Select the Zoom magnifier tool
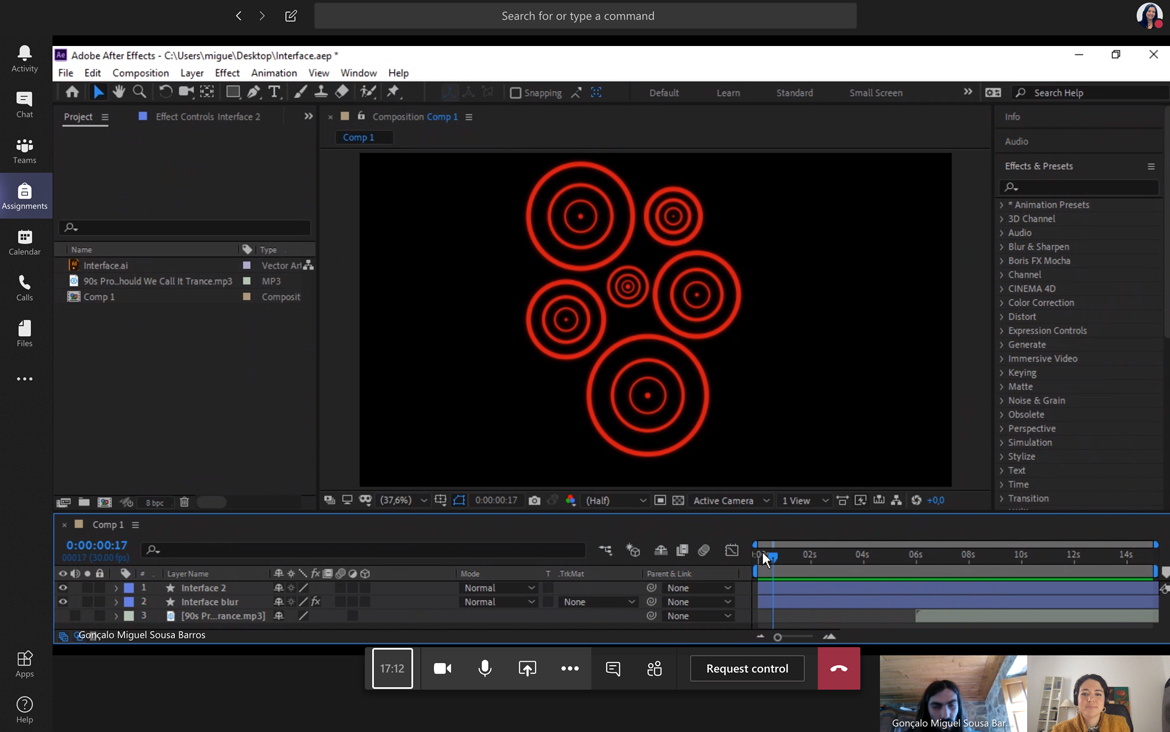Image resolution: width=1170 pixels, height=732 pixels. (x=140, y=92)
